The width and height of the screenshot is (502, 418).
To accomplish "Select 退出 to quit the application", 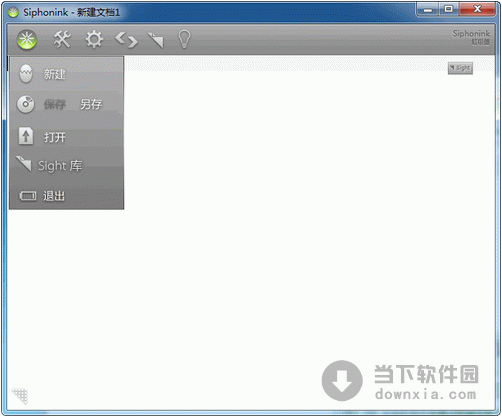I will point(54,196).
